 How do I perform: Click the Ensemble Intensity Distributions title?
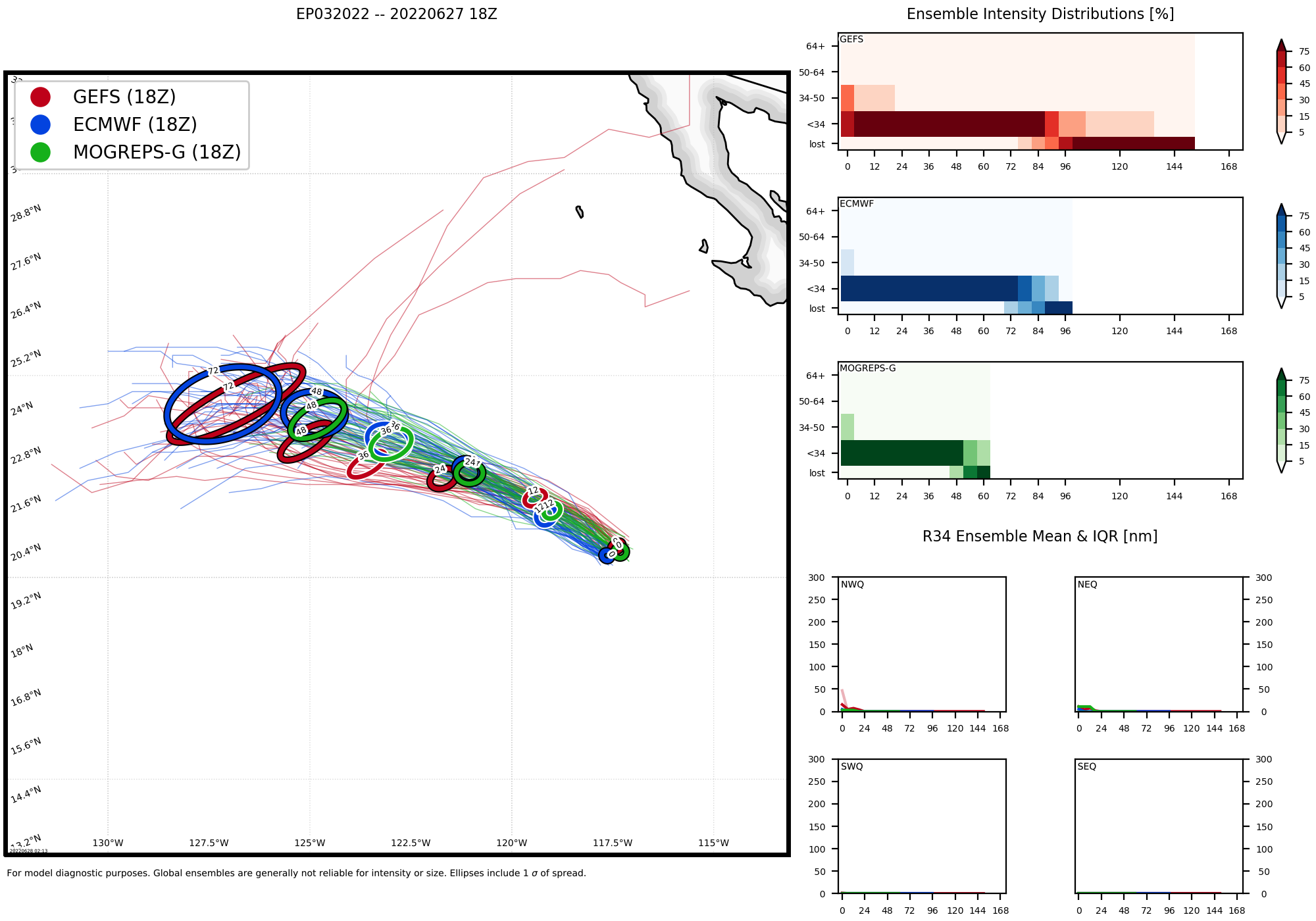coord(1040,14)
